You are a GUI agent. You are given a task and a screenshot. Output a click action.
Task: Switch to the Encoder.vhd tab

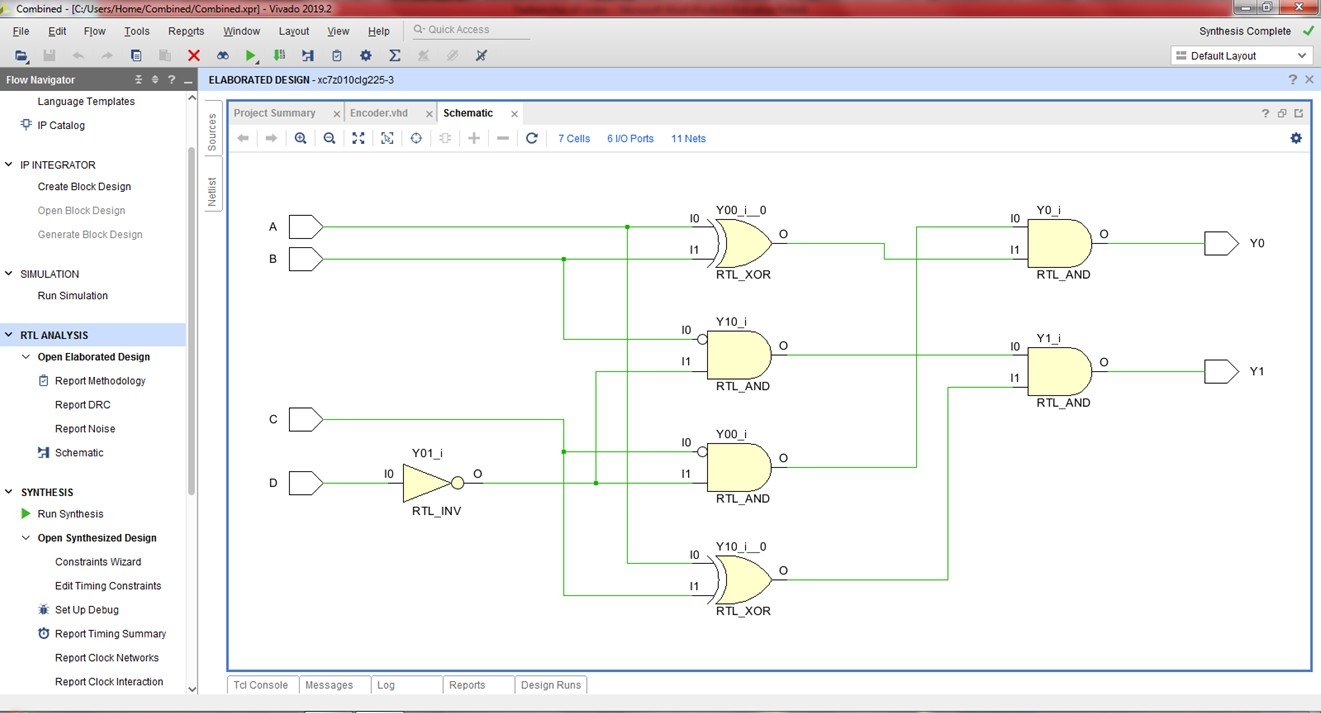[x=379, y=113]
